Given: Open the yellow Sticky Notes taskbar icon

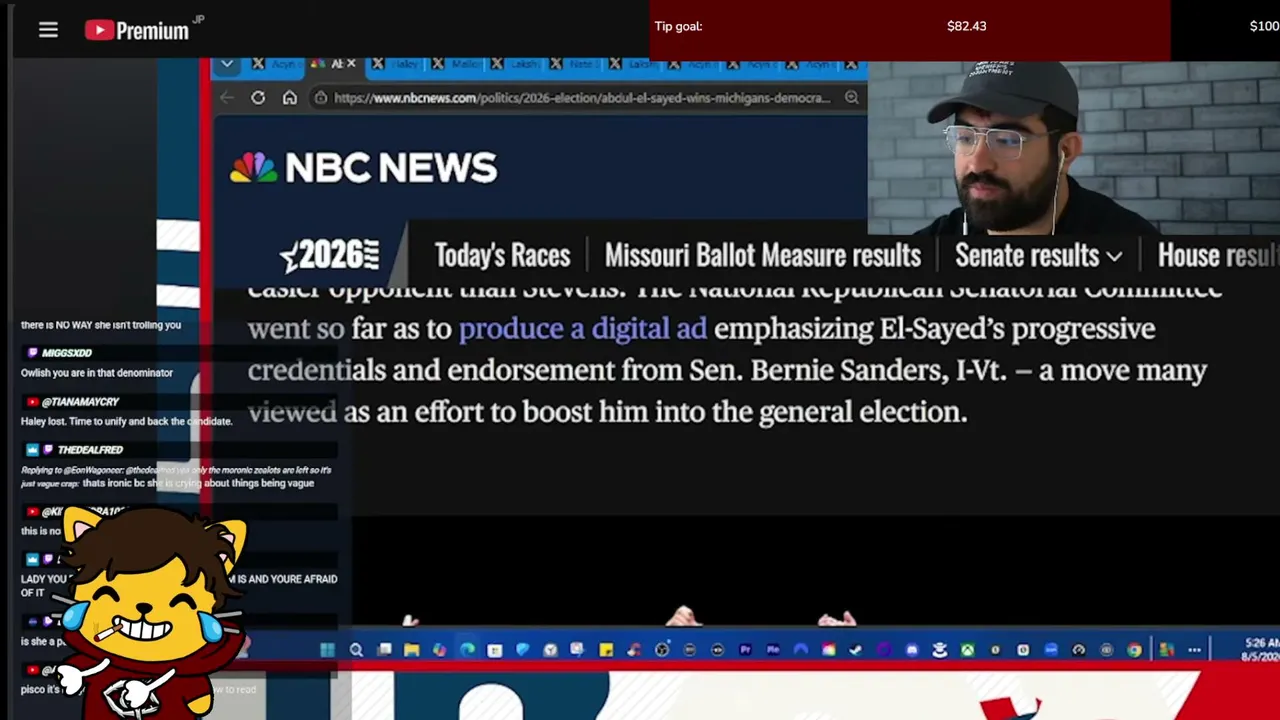Looking at the screenshot, I should [x=606, y=650].
